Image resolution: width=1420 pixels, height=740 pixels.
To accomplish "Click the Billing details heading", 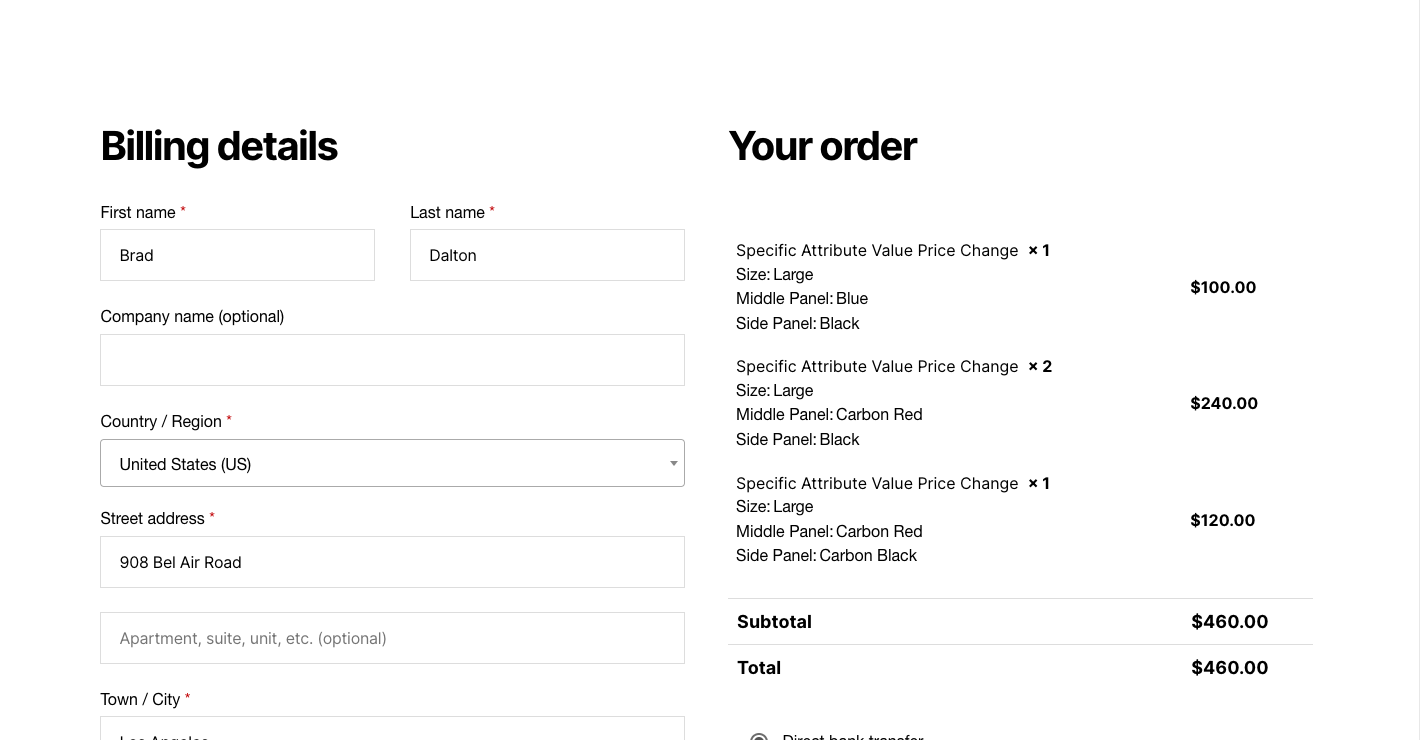I will [x=219, y=146].
